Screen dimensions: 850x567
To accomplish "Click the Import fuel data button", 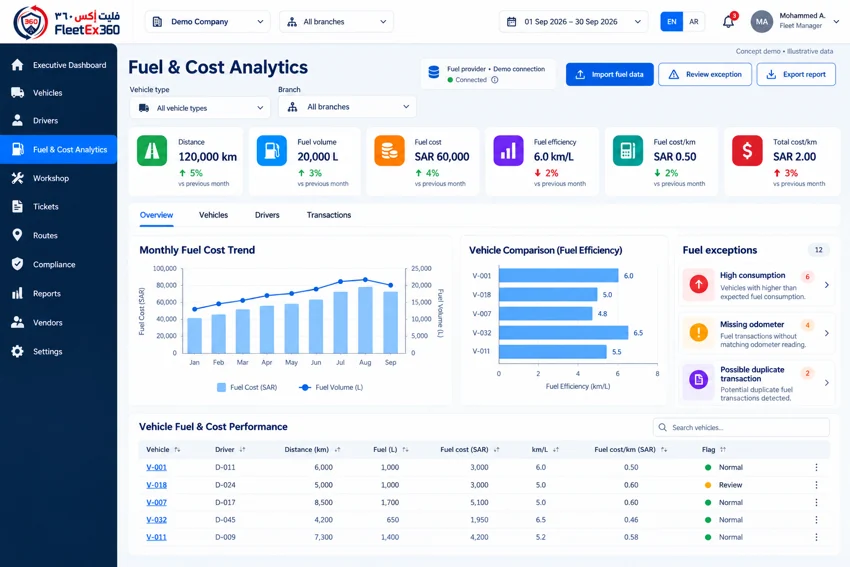I will click(609, 74).
